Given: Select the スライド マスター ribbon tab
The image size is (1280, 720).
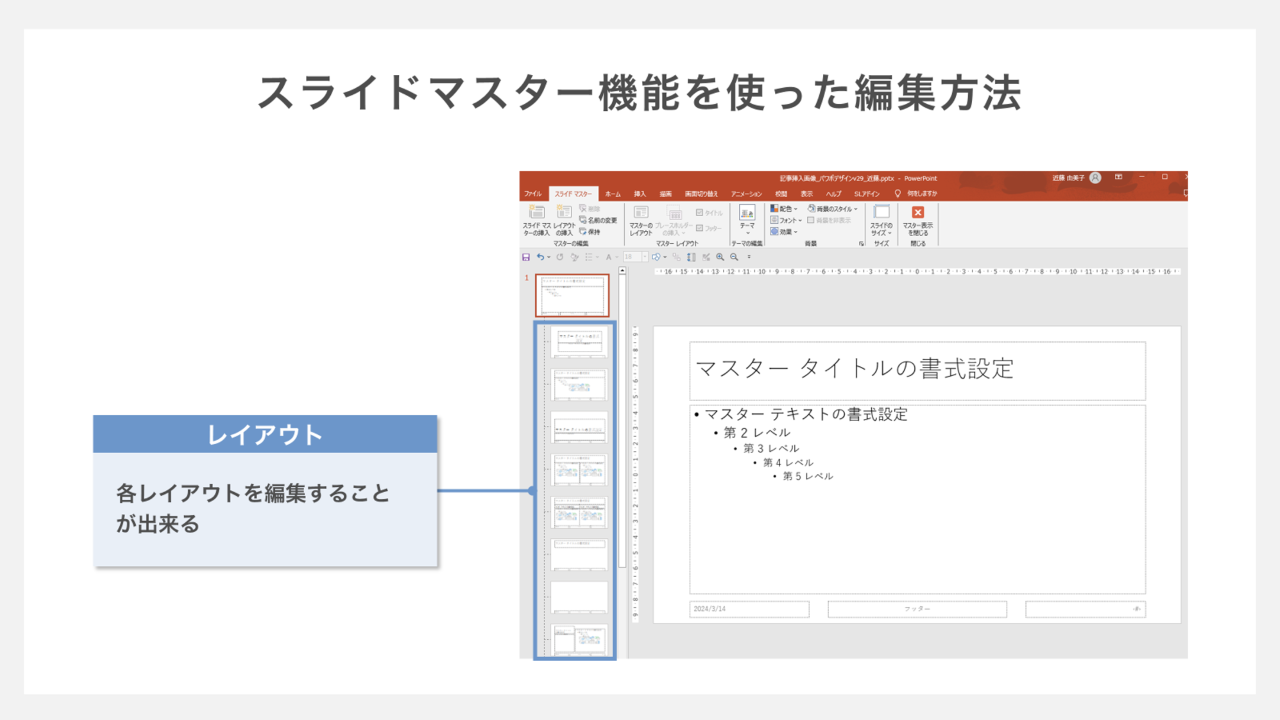Looking at the screenshot, I should tap(573, 194).
